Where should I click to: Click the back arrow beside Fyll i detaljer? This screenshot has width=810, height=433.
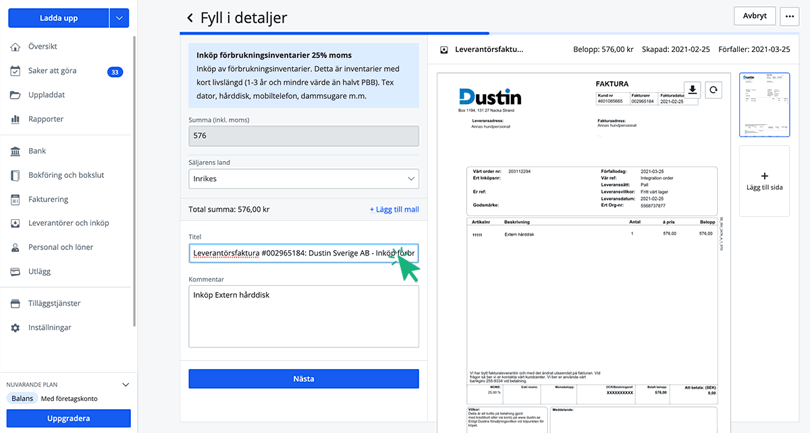[190, 18]
